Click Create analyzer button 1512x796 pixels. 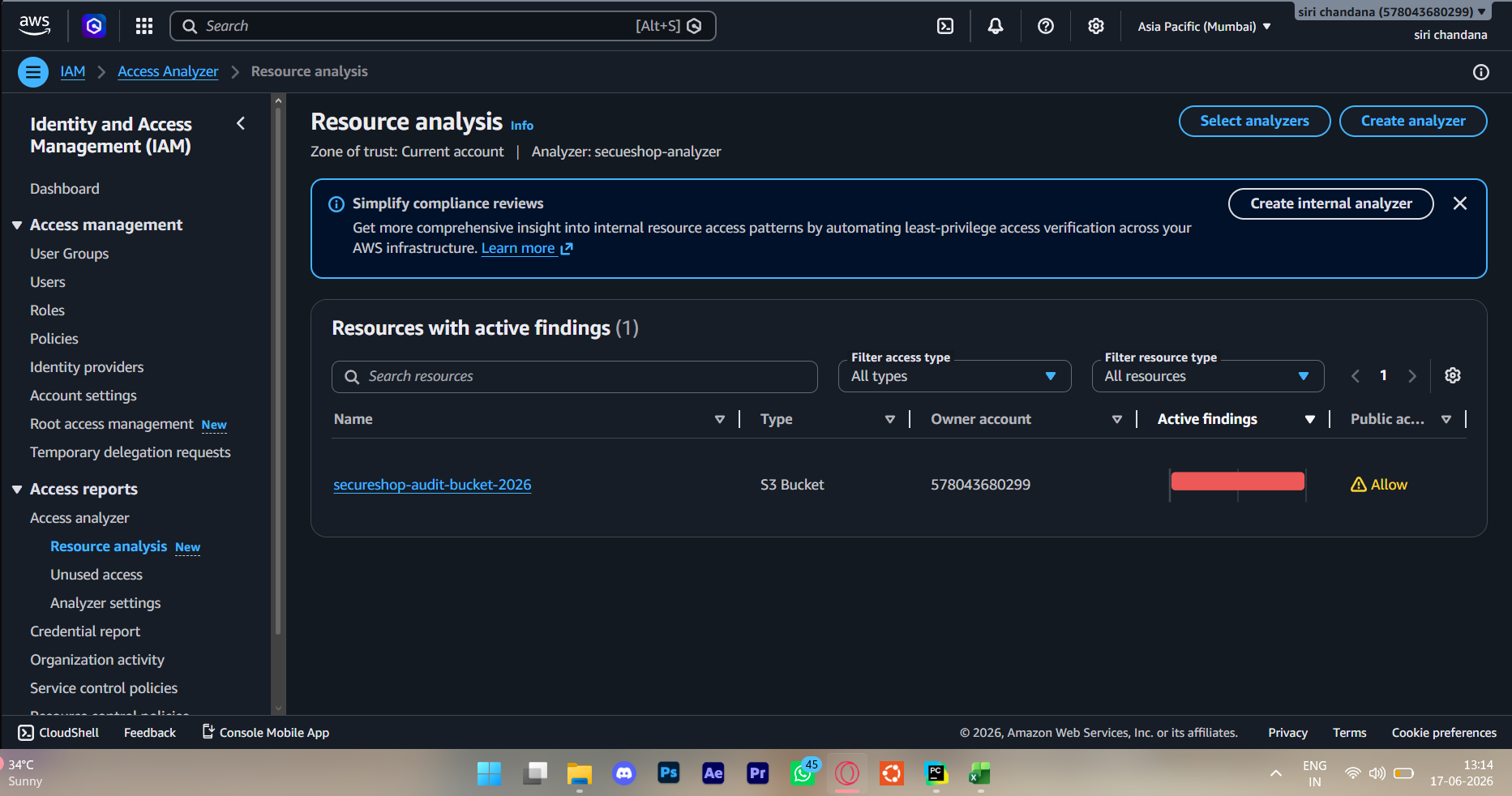1413,121
